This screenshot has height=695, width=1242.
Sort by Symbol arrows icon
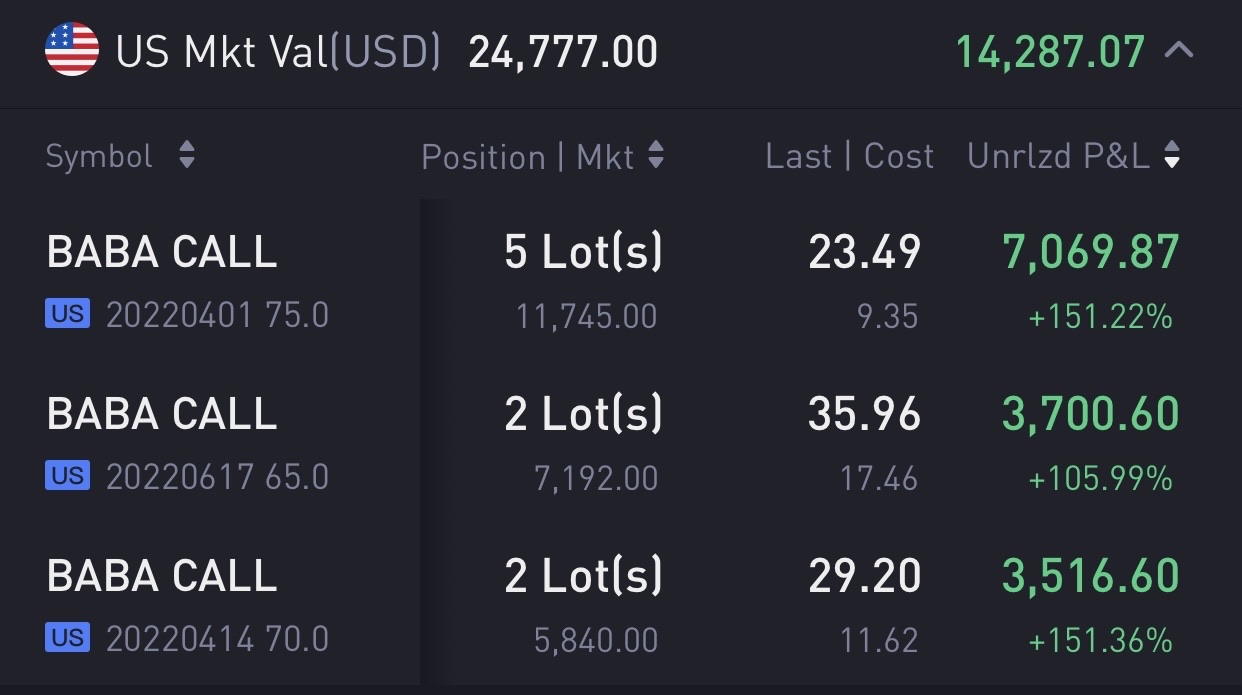point(187,155)
